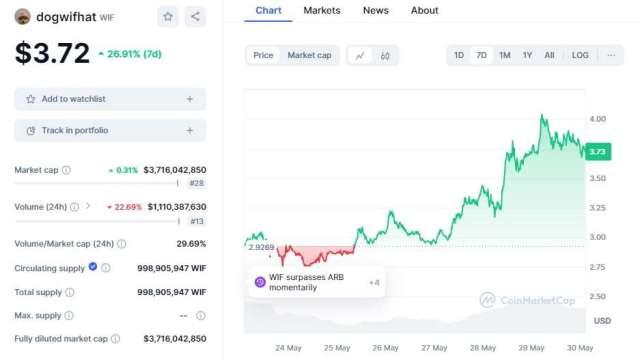
Task: Toggle chart to Market cap view
Action: [309, 56]
